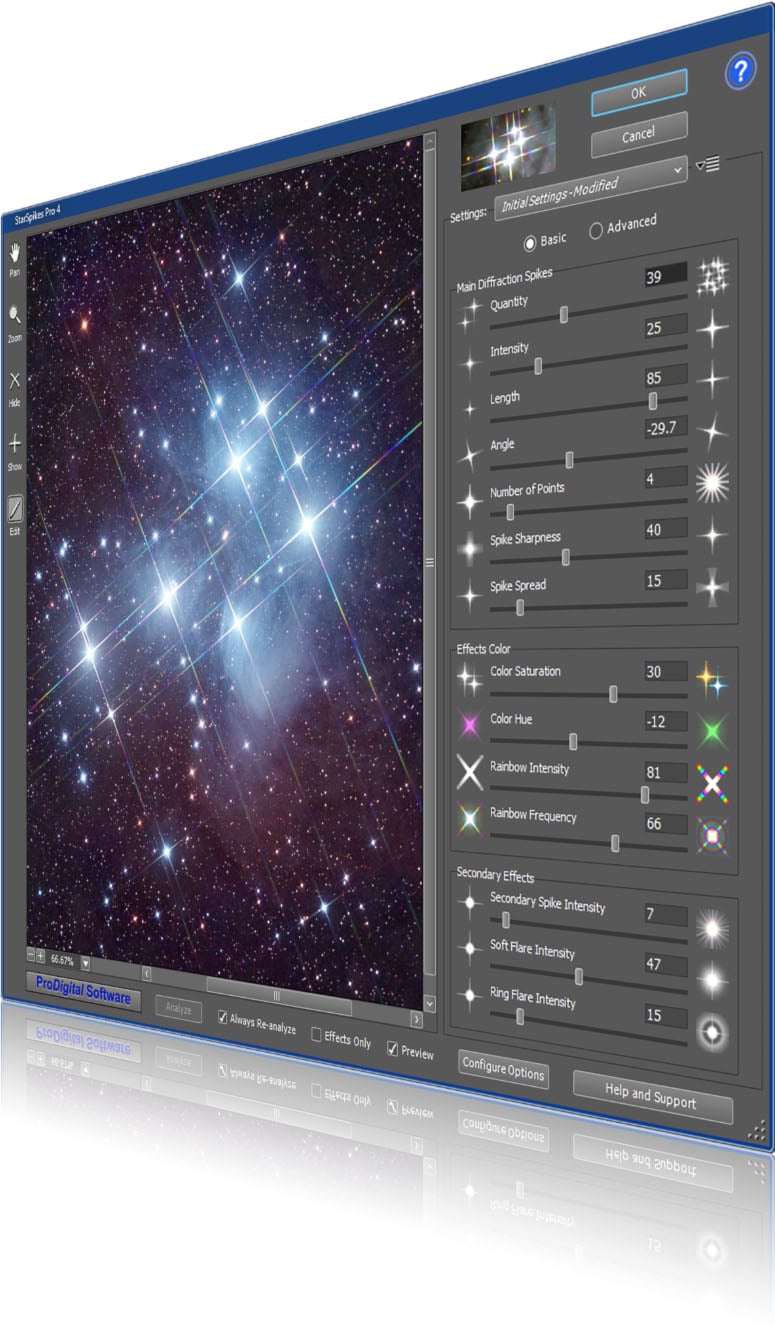Image resolution: width=775 pixels, height=1330 pixels.
Task: Select the Zoom magnifier tool
Action: point(15,316)
